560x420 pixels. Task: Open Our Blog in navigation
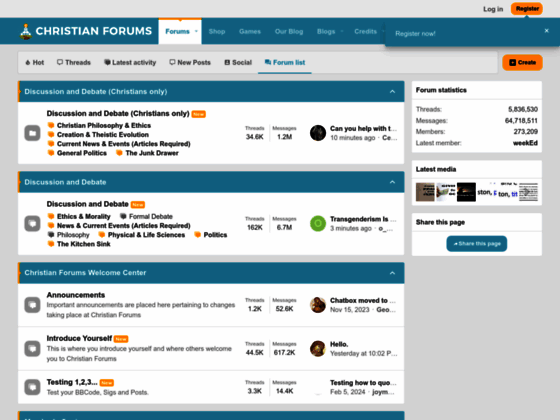tap(289, 31)
